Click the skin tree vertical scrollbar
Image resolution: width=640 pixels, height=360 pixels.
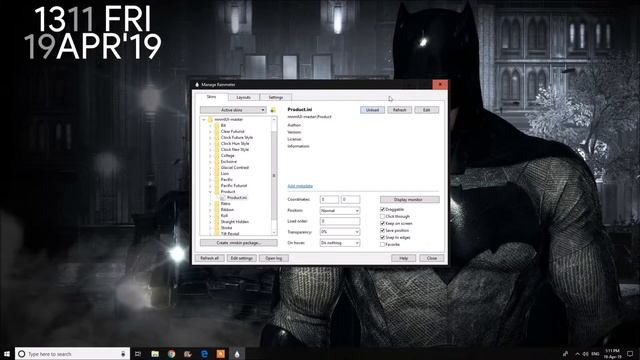point(274,176)
